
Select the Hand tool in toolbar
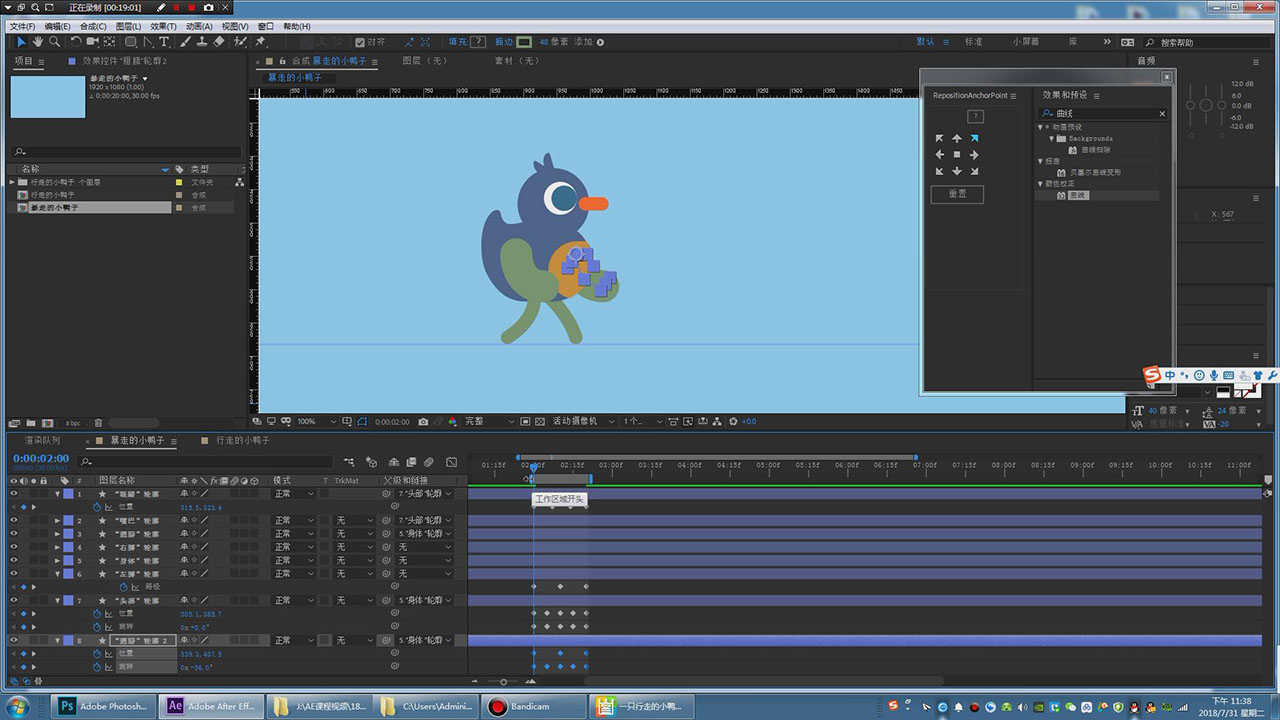tap(38, 42)
